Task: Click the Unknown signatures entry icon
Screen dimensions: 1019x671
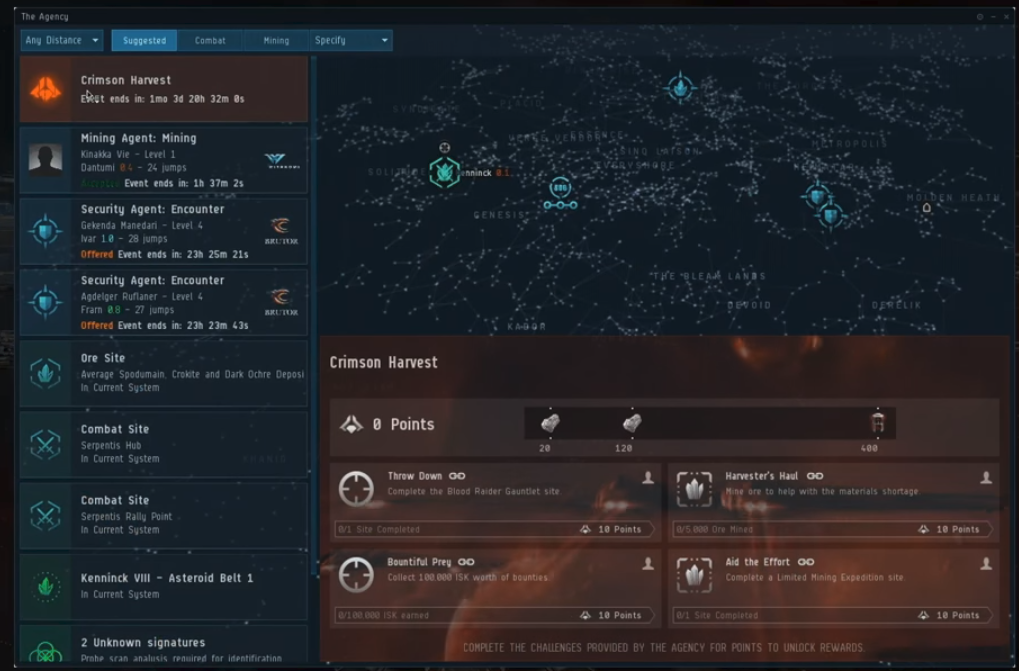Action: (x=45, y=651)
